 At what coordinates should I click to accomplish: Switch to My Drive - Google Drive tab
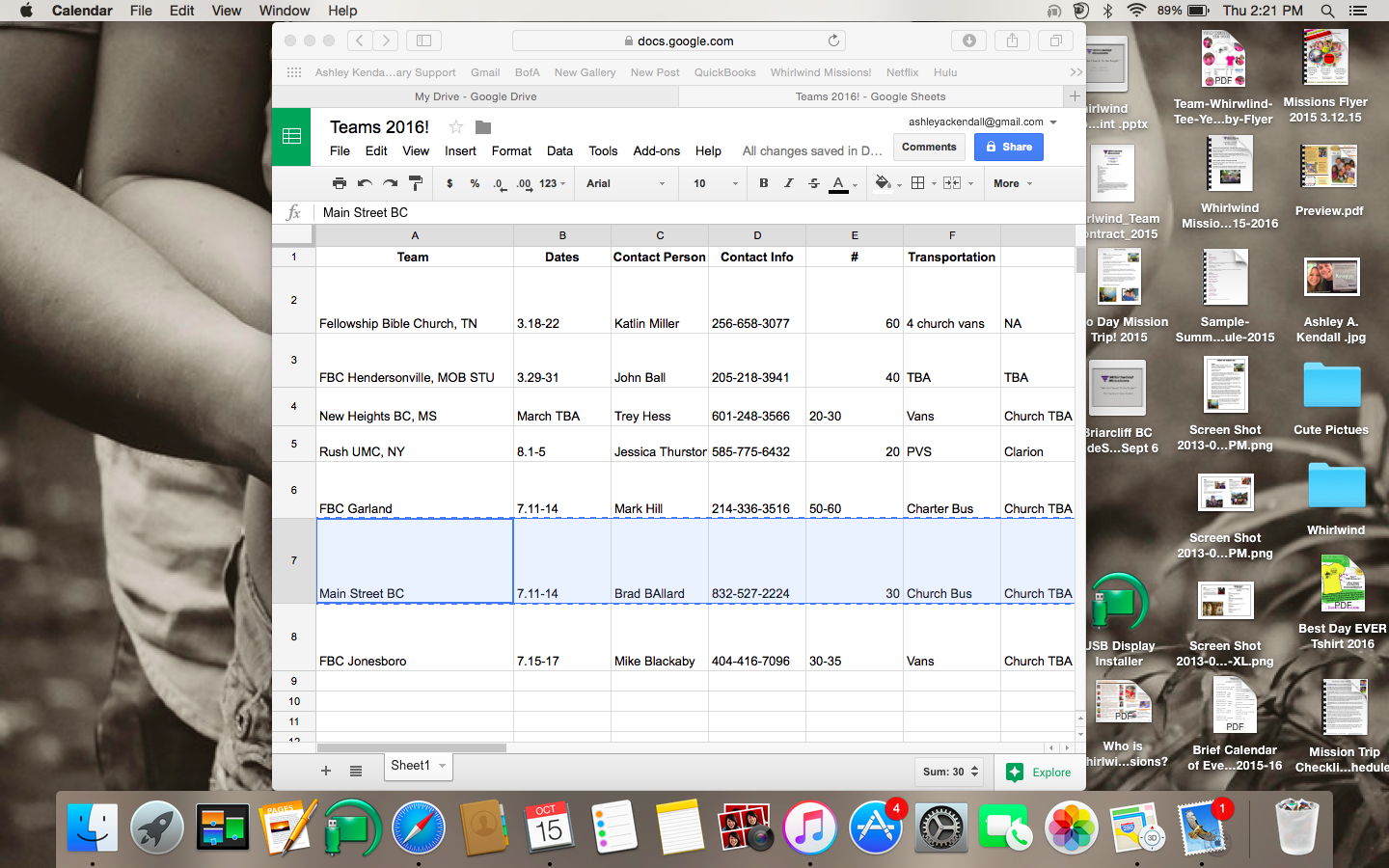point(476,96)
